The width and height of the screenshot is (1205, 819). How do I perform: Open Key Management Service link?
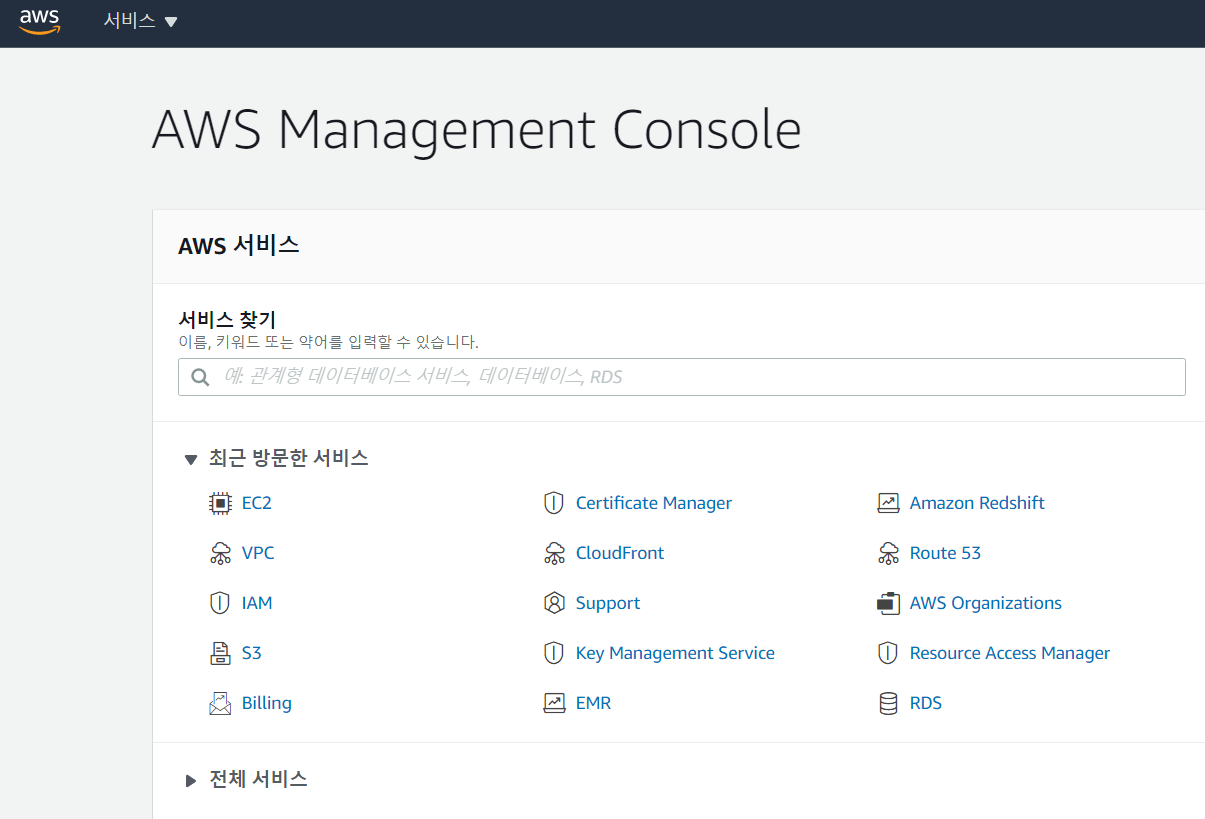tap(674, 653)
